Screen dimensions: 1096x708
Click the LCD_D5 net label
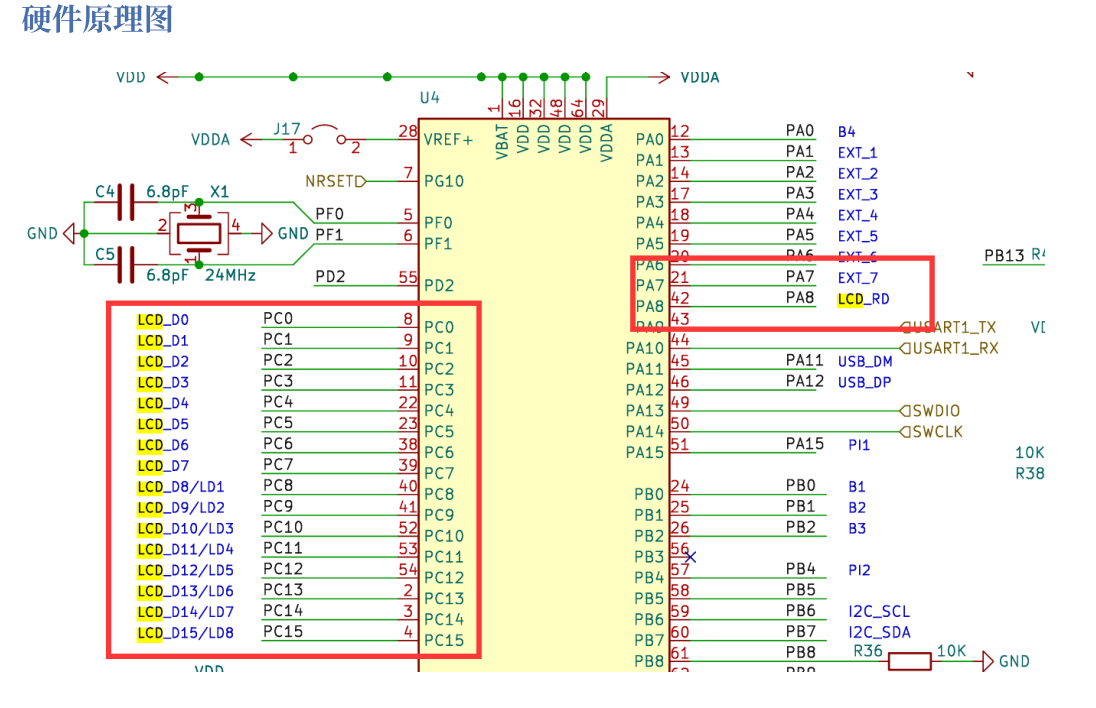(163, 425)
